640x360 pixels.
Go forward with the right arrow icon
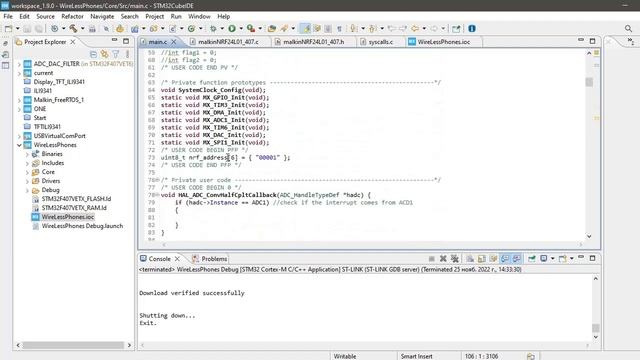tap(434, 29)
